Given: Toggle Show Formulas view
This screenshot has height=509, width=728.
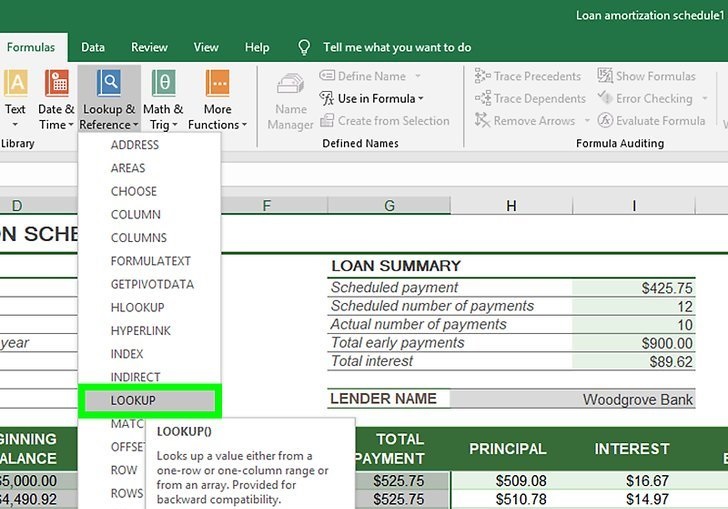Looking at the screenshot, I should click(x=646, y=76).
